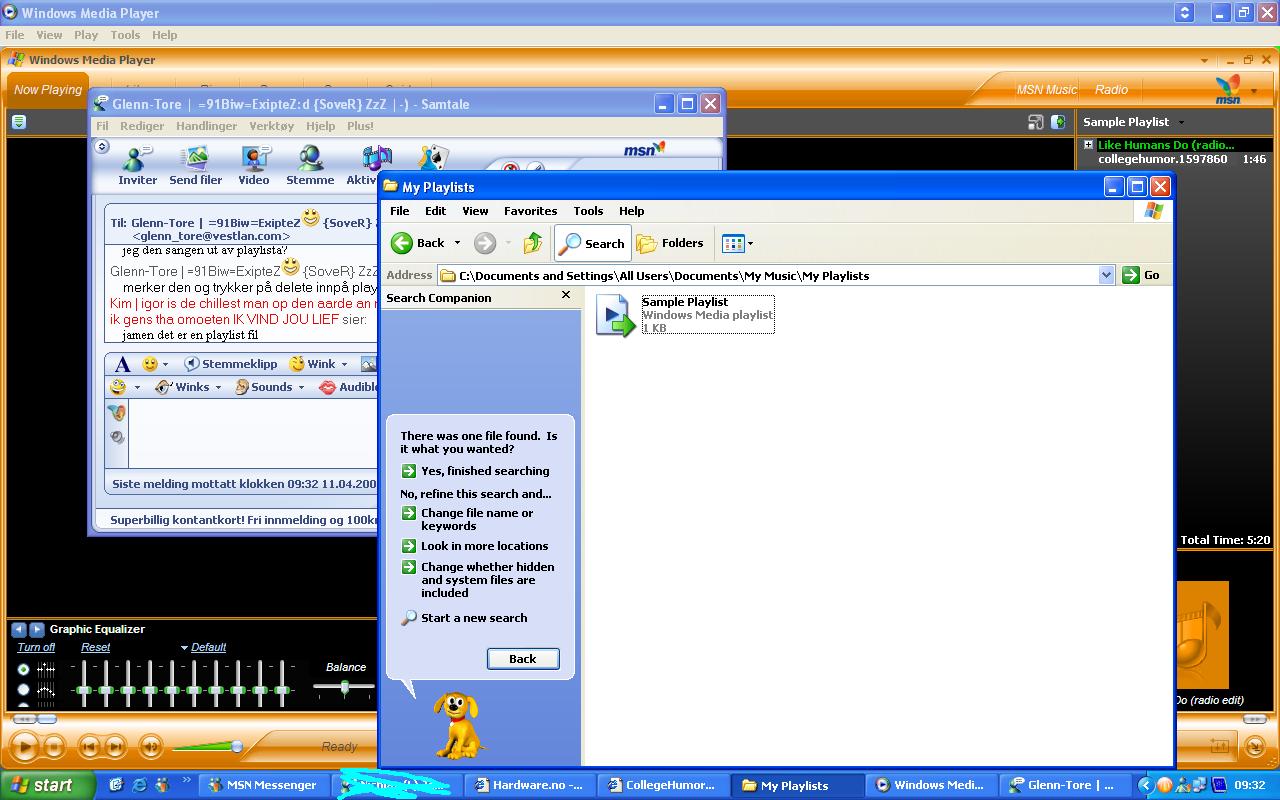Expand chat toolbar chevron at top-left
This screenshot has height=800, width=1280.
click(x=101, y=147)
